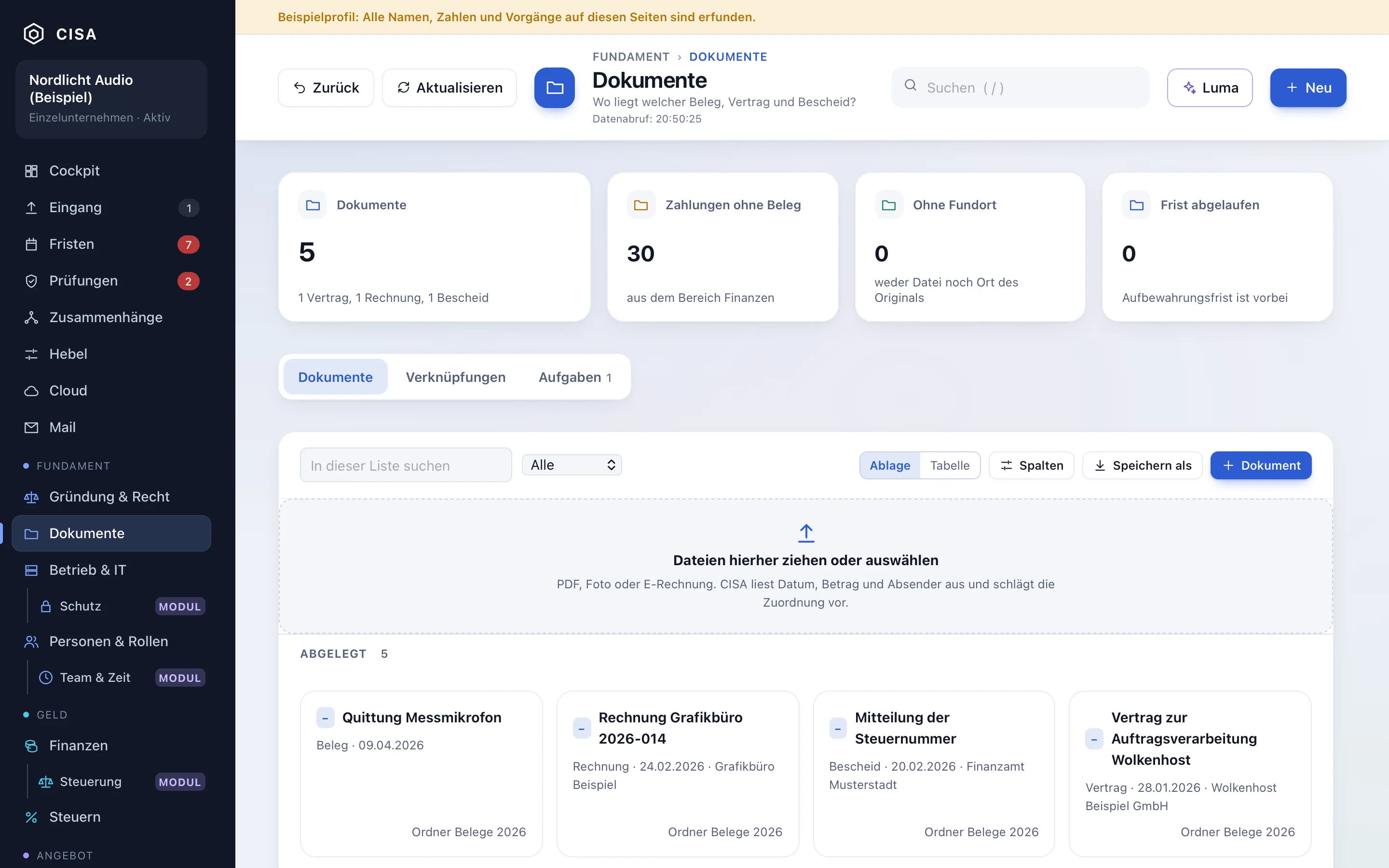Viewport: 1389px width, 868px height.
Task: Open the Luma assistant
Action: point(1210,88)
